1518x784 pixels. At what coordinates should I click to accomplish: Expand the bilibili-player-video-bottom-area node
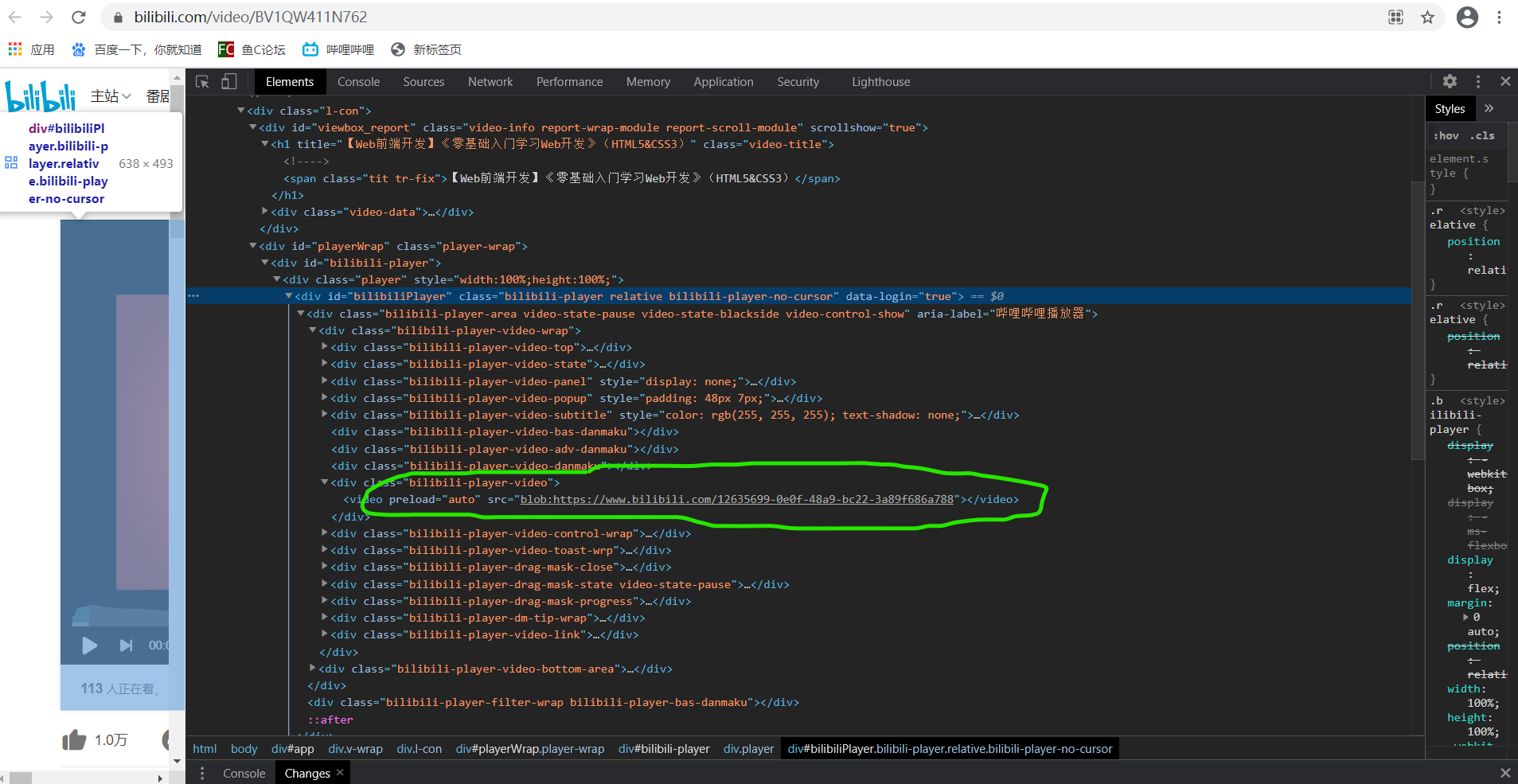pyautogui.click(x=313, y=668)
